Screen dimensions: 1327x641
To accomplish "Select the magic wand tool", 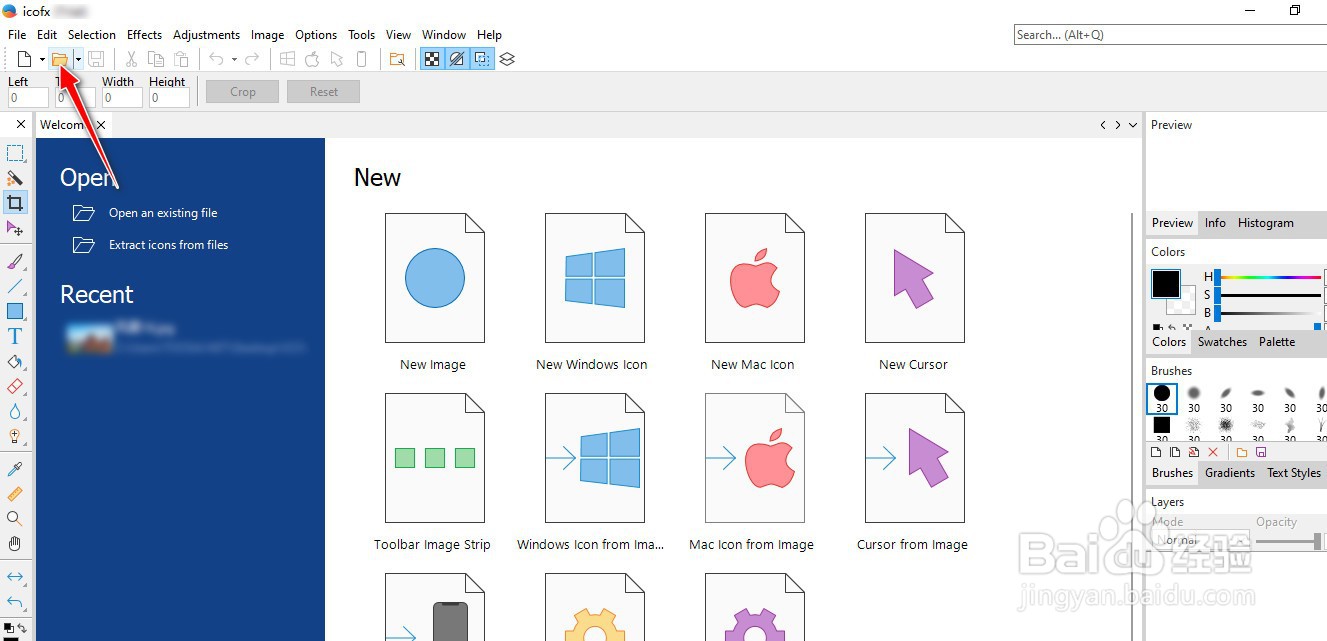I will pyautogui.click(x=15, y=178).
